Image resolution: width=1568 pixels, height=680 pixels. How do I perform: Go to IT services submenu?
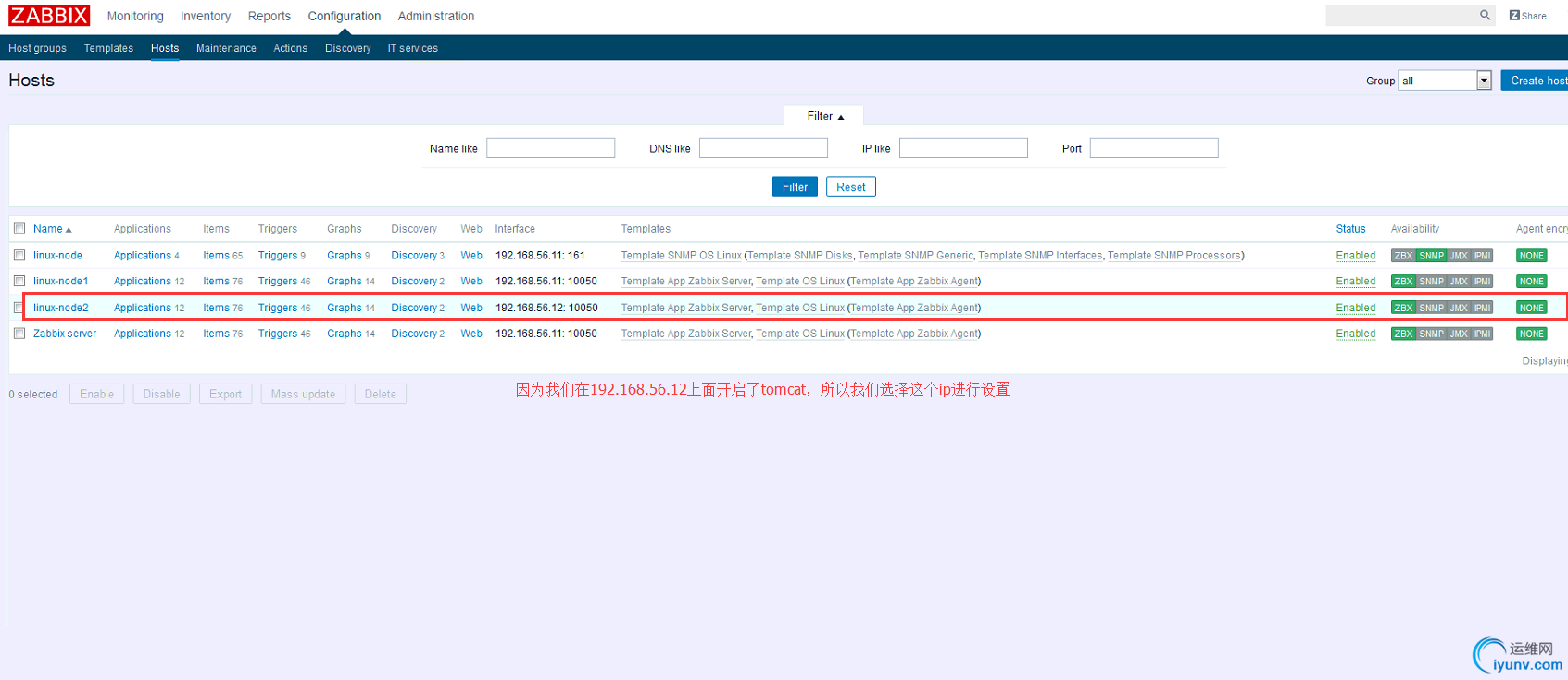412,48
